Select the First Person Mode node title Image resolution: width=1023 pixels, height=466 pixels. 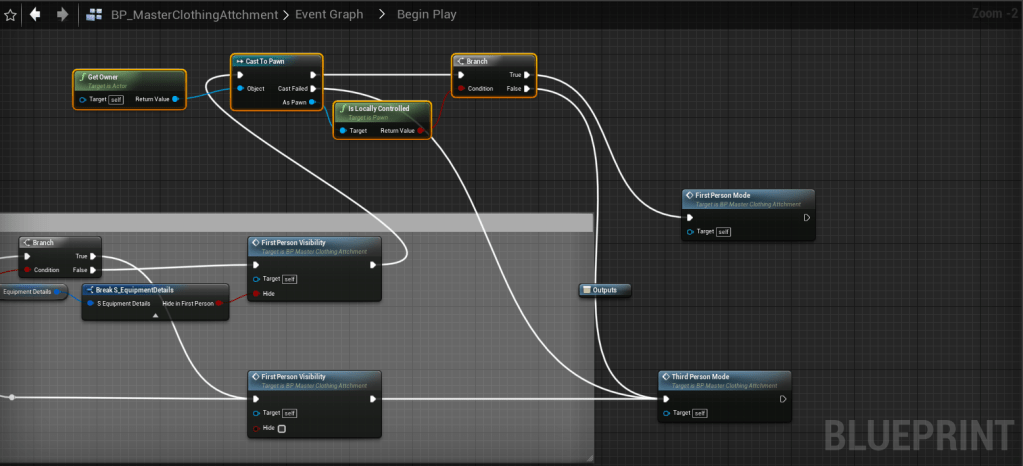pyautogui.click(x=728, y=196)
